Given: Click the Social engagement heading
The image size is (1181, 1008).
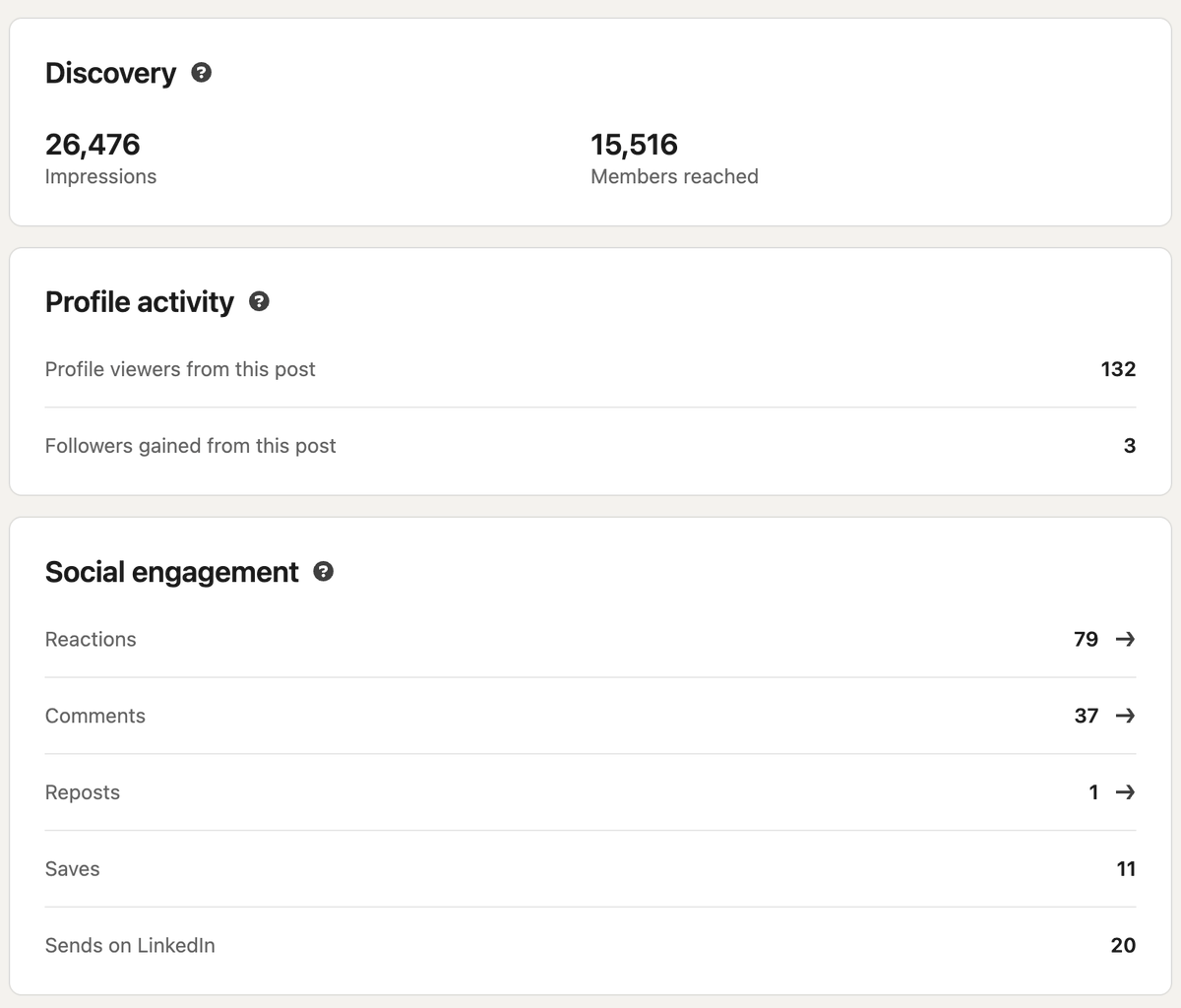Looking at the screenshot, I should pyautogui.click(x=172, y=572).
